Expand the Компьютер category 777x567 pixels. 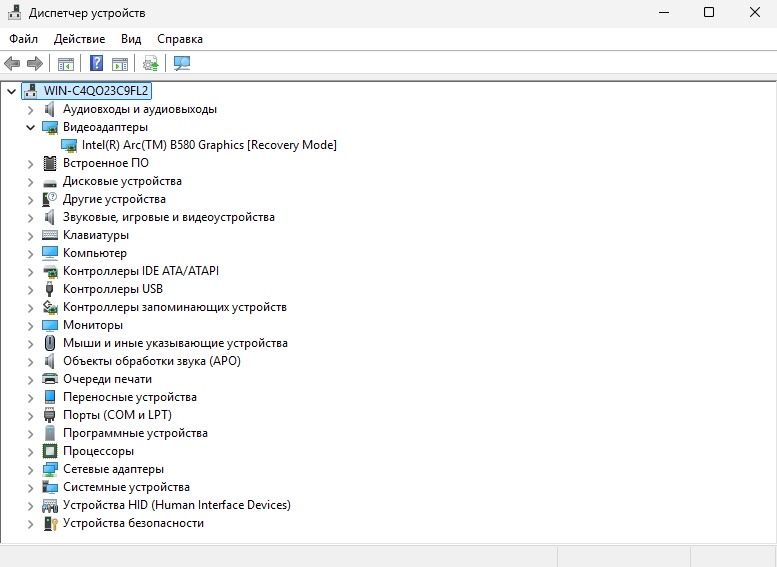[x=31, y=253]
